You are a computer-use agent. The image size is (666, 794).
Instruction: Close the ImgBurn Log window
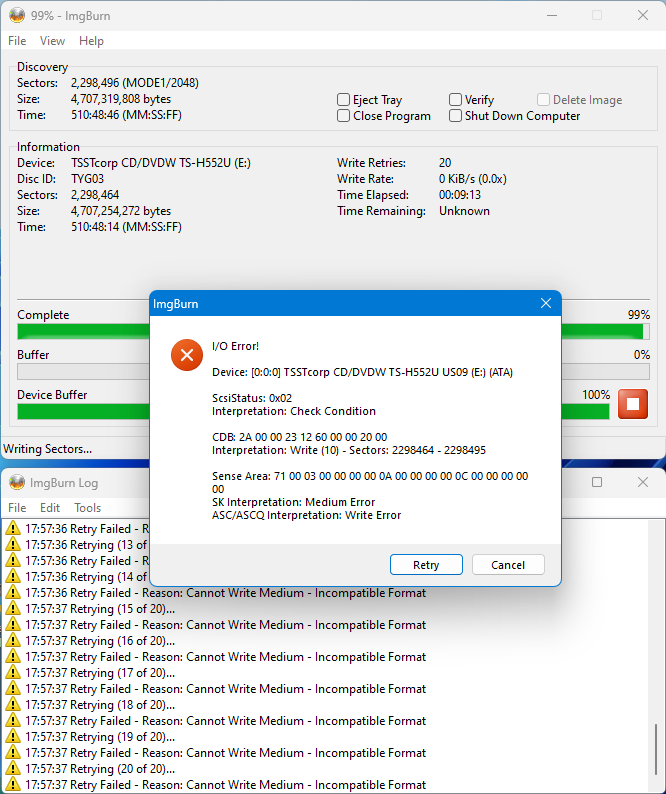[643, 482]
